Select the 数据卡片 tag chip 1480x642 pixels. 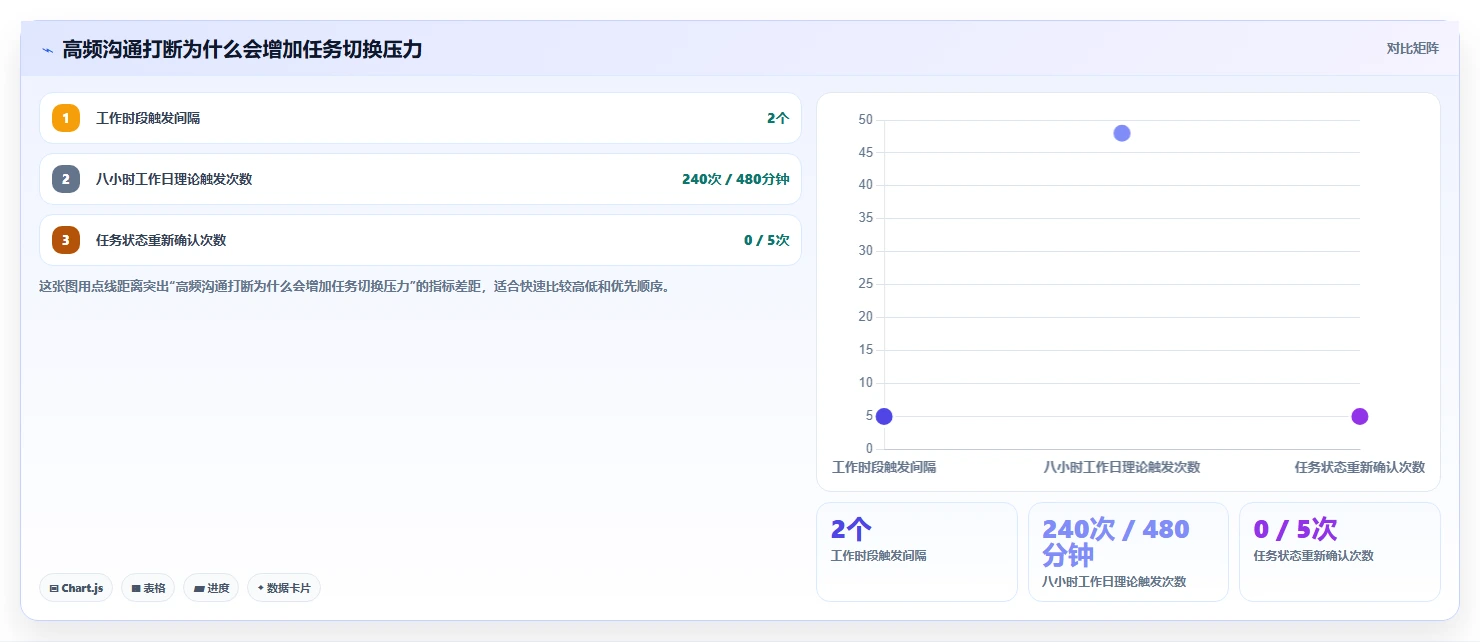[284, 588]
